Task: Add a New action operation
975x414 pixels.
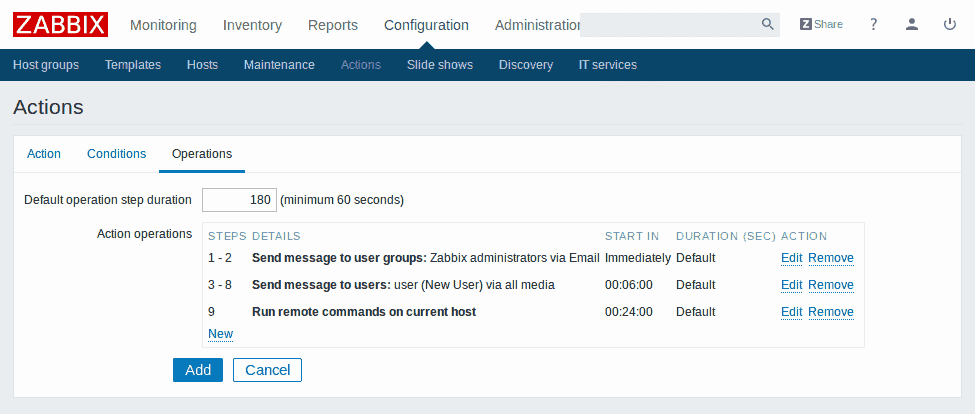Action: tap(220, 334)
